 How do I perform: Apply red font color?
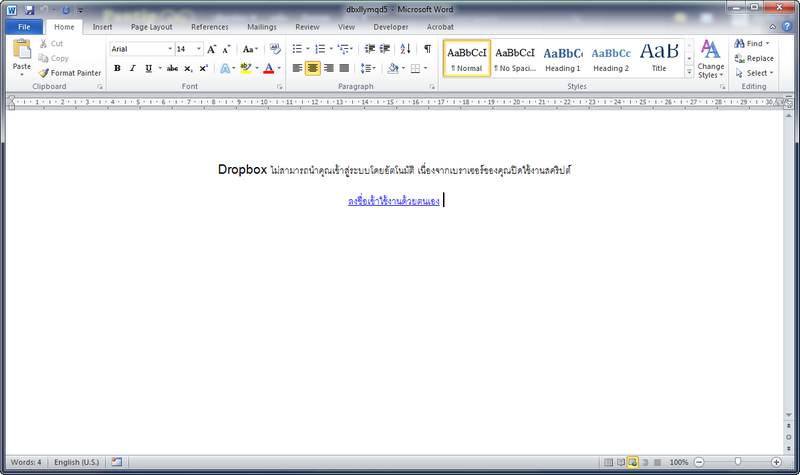click(x=269, y=68)
